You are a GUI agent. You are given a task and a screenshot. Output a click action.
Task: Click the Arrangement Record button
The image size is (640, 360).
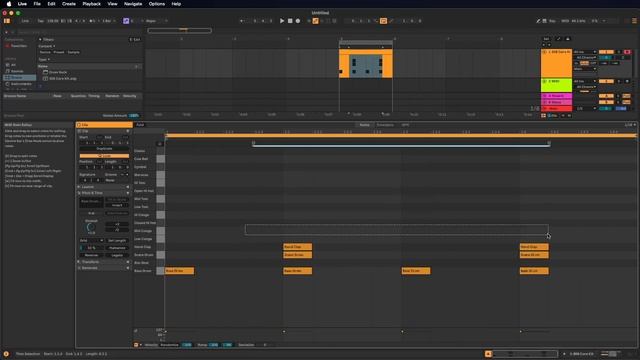pos(298,21)
